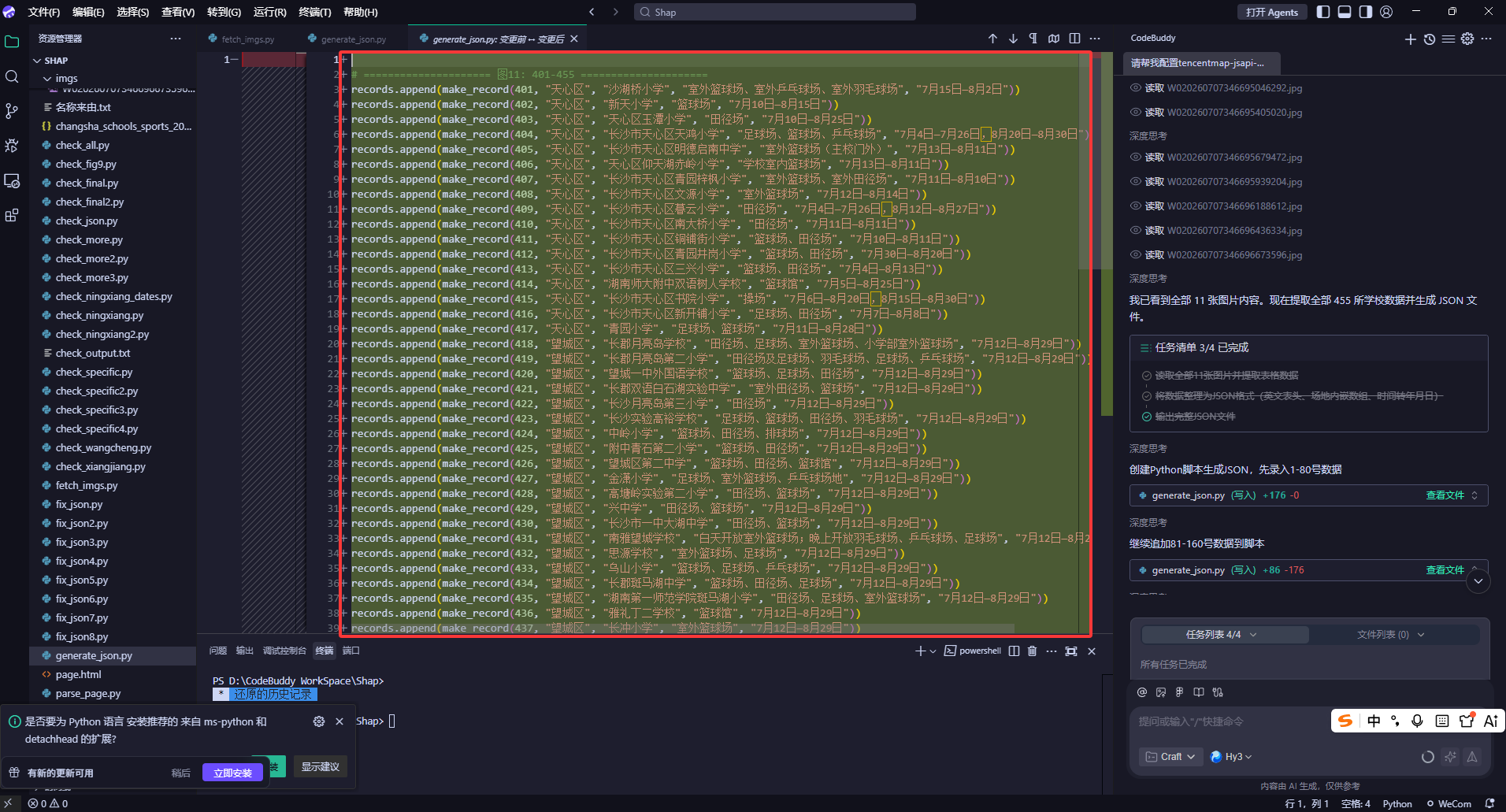Open the Craft mode dropdown

1170,757
